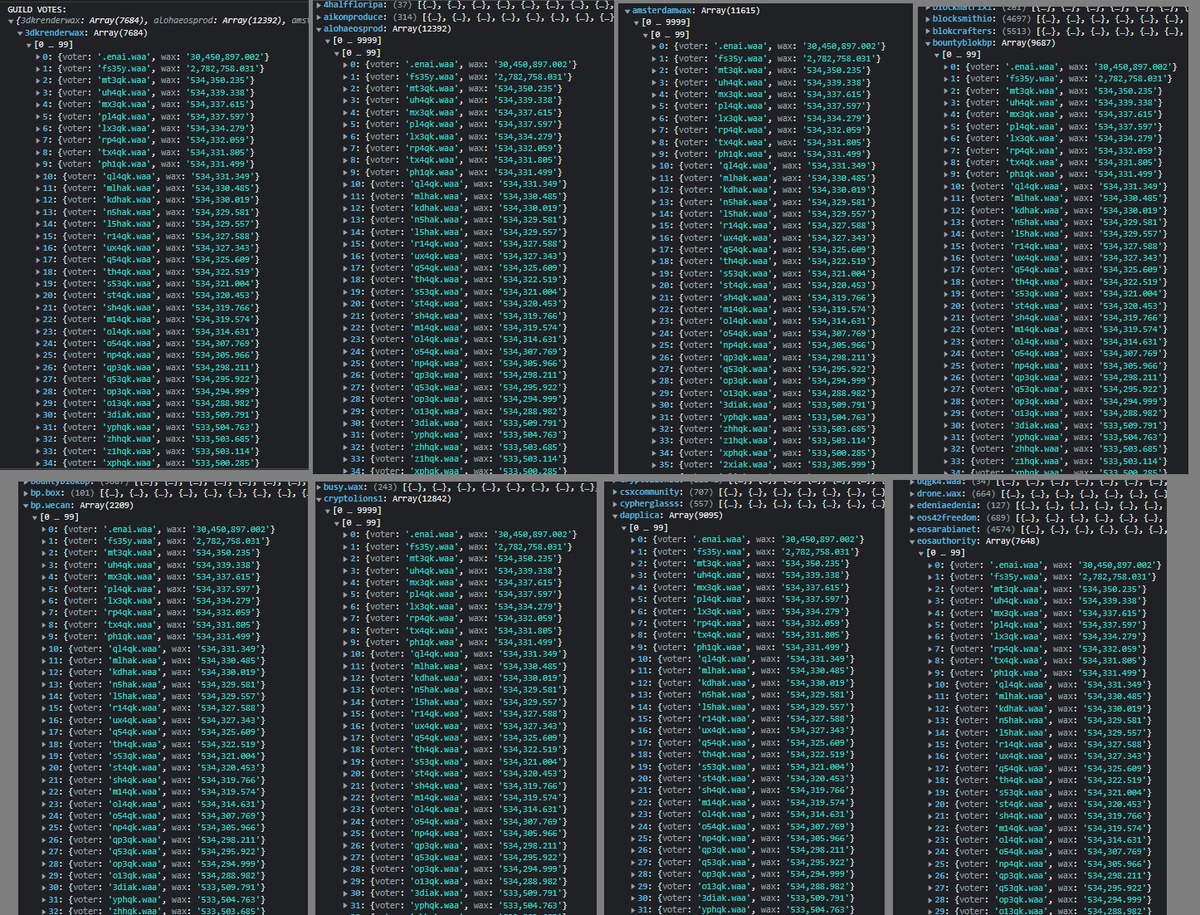Viewport: 1200px width, 915px height.
Task: Collapse the alohaeosprod: Array(12392) node
Action: [318, 29]
